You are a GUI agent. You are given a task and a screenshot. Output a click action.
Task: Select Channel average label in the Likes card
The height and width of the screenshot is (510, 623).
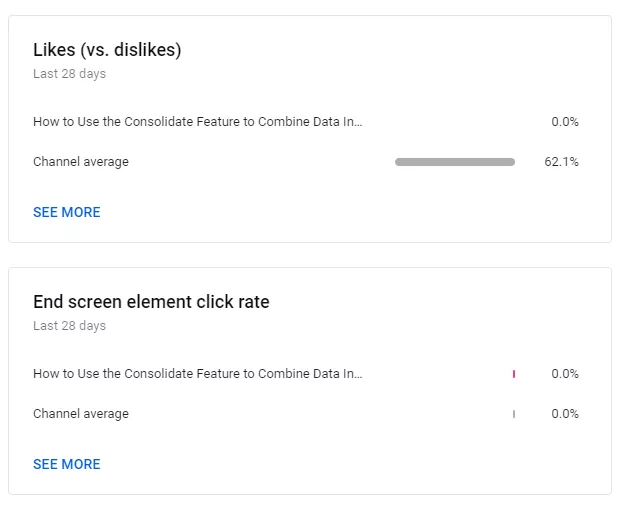click(x=81, y=162)
